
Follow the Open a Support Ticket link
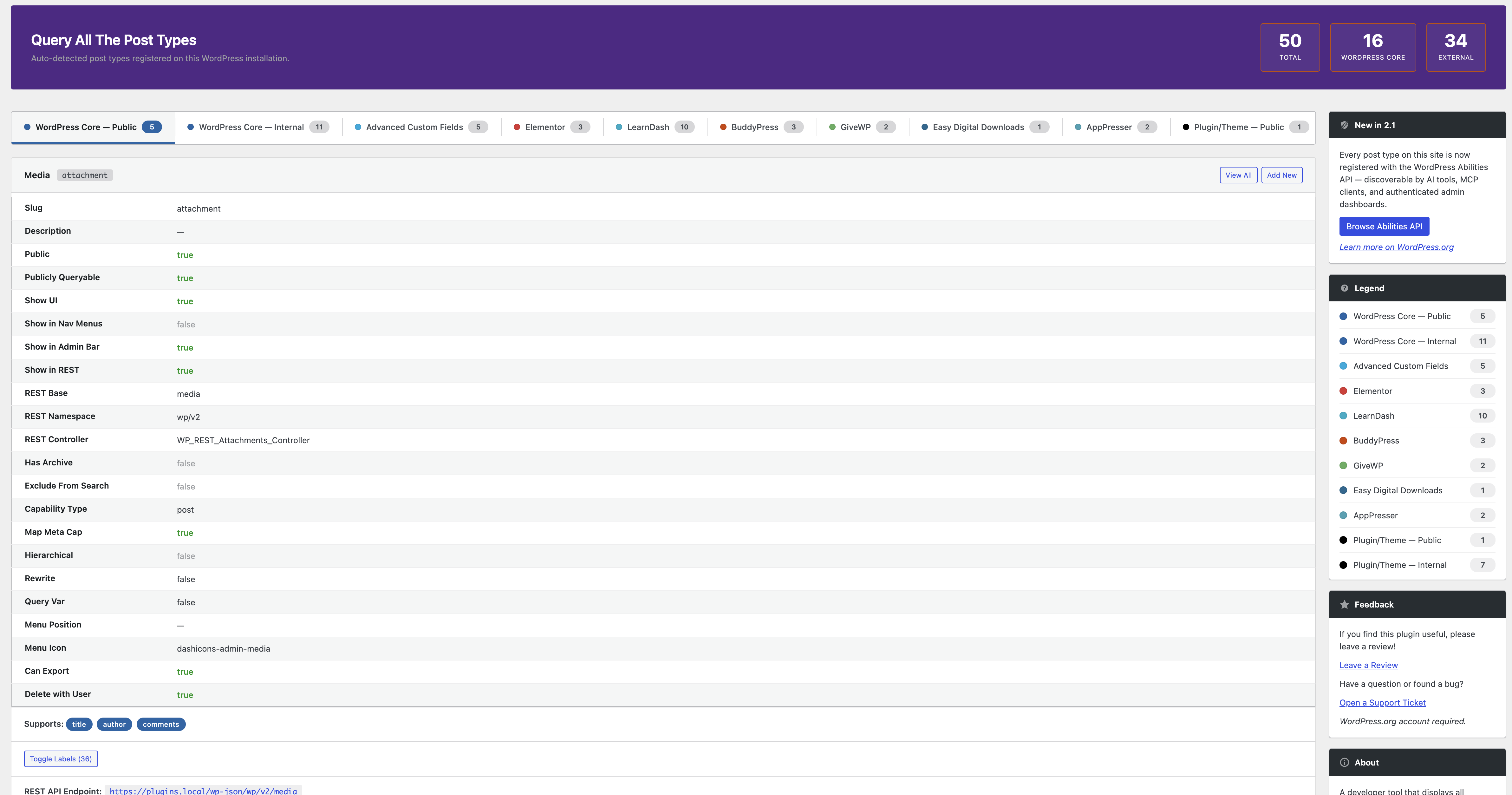click(1382, 703)
